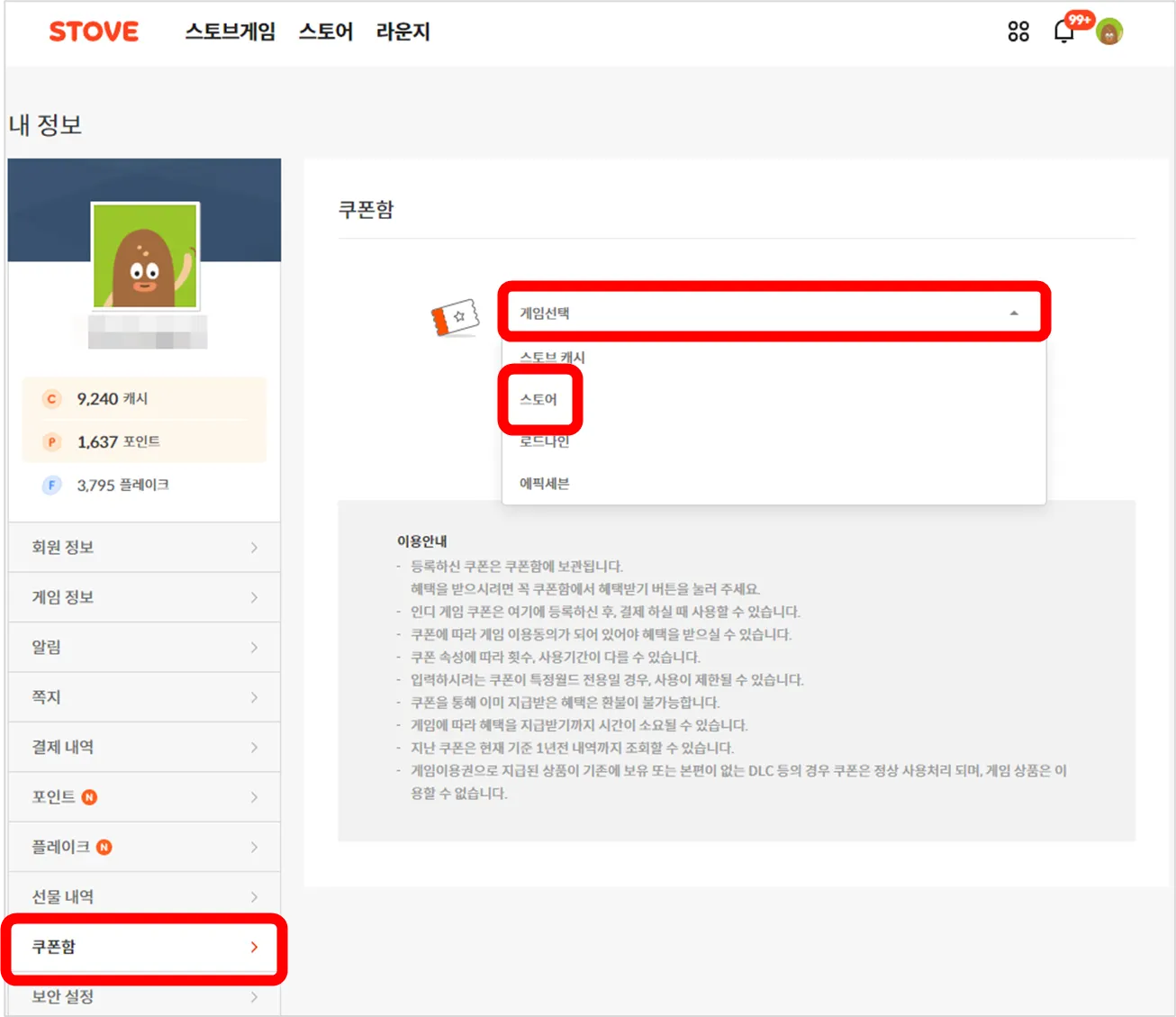The image size is (1176, 1017).
Task: Open 쪽지 in the sidebar
Action: click(144, 697)
